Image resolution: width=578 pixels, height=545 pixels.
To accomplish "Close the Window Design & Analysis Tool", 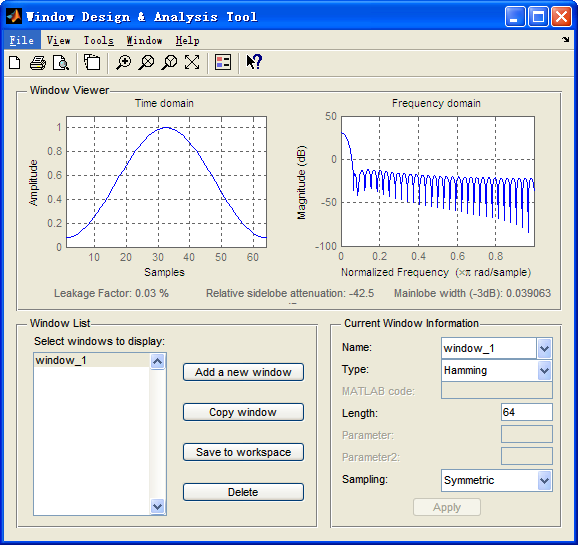I will [x=561, y=17].
